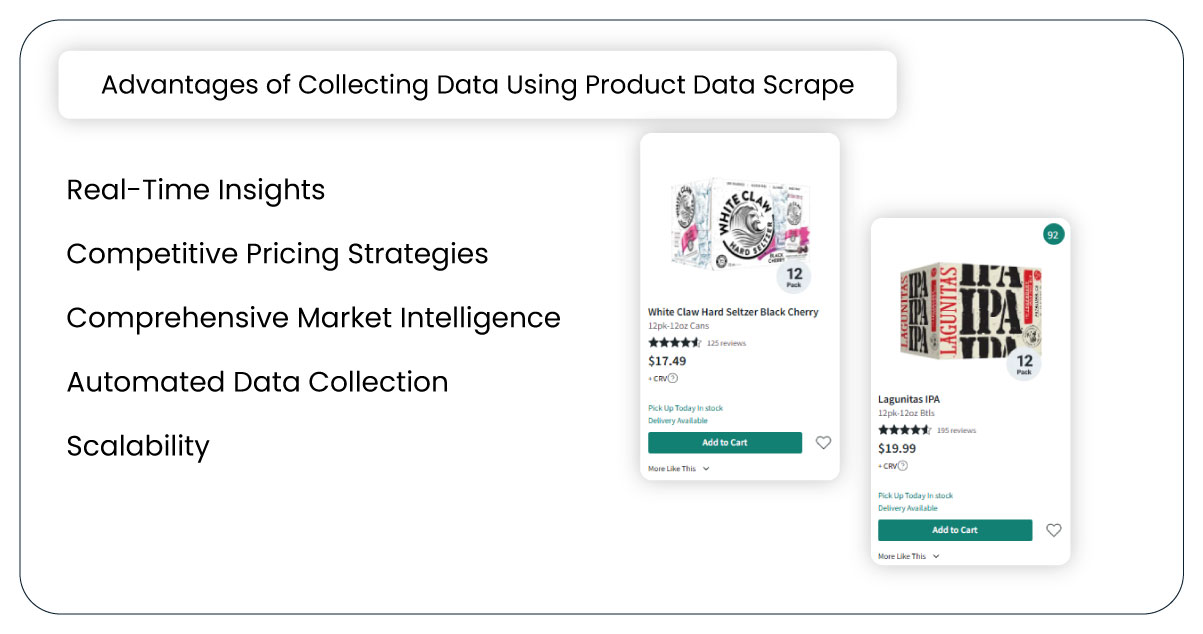The height and width of the screenshot is (634, 1203).
Task: Click the White Claw Hard Seltzer Black Cherry title
Action: [x=734, y=311]
